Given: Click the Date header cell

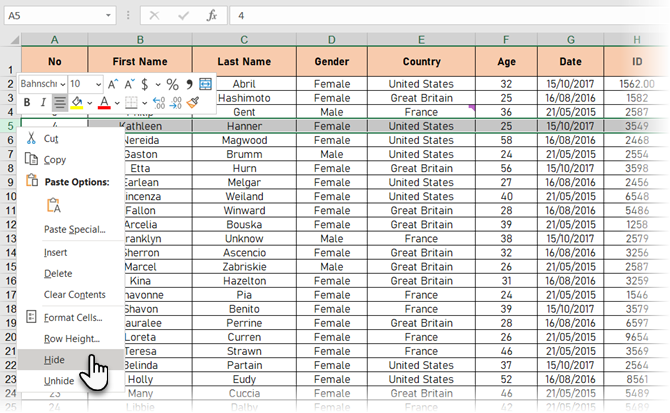Looking at the screenshot, I should tap(571, 62).
